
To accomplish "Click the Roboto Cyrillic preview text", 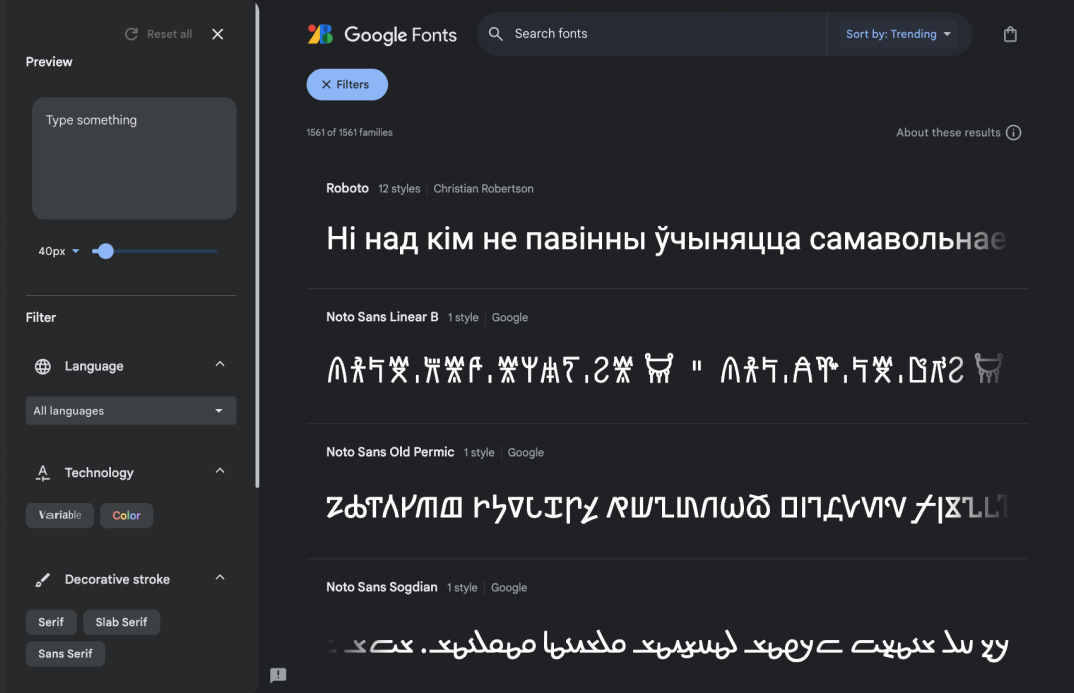I will click(x=666, y=239).
